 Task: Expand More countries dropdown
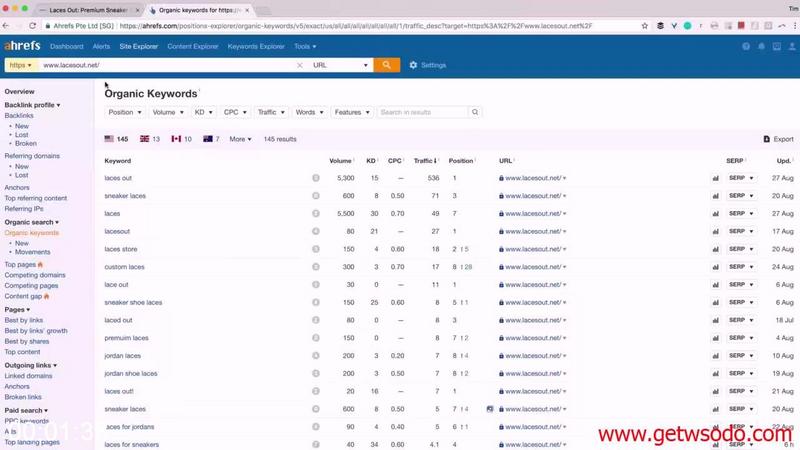[x=240, y=139]
